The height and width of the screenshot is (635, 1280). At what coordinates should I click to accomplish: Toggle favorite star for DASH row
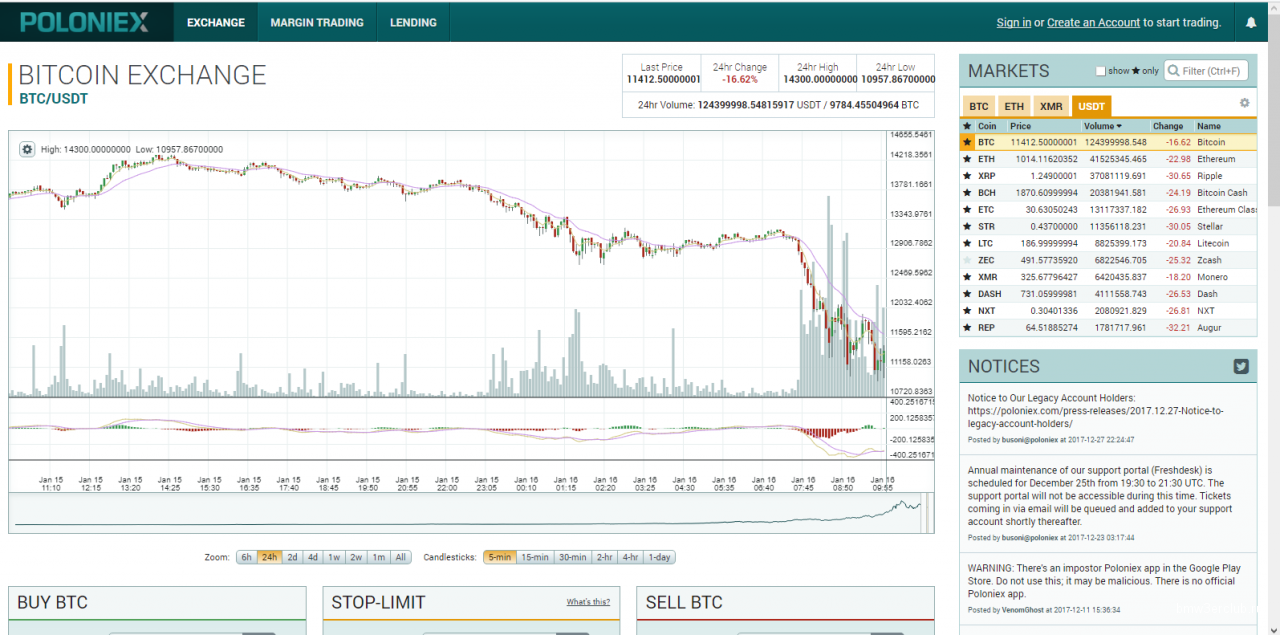click(x=966, y=294)
